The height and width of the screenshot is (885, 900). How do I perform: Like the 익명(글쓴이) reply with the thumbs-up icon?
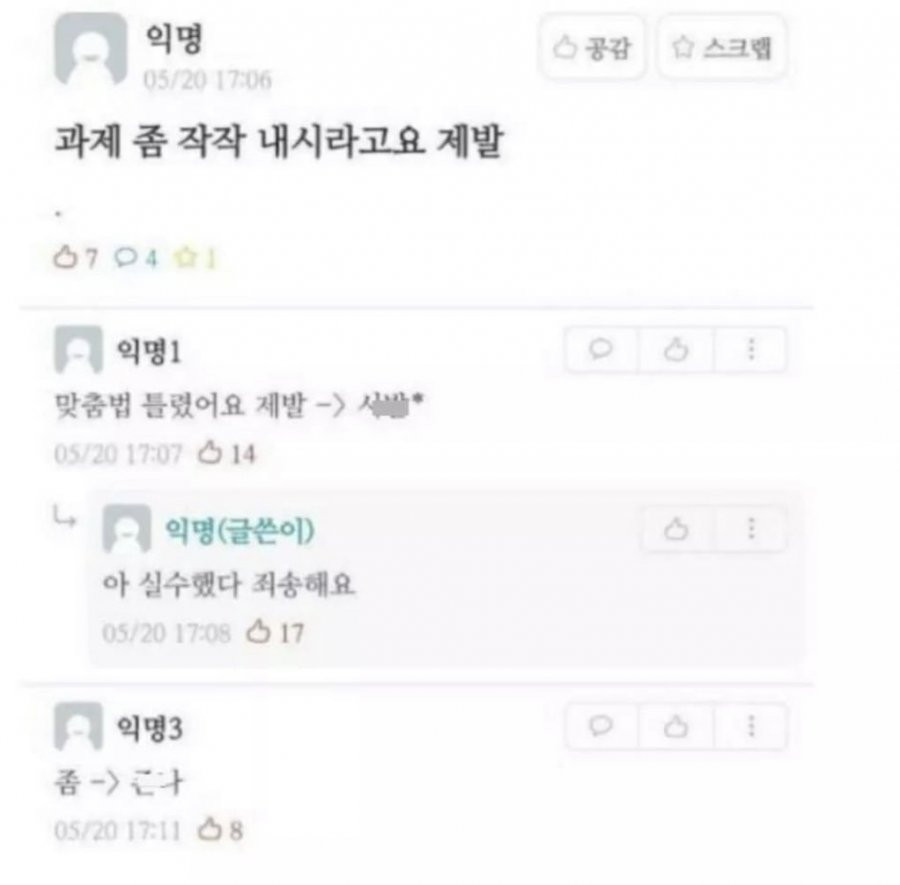(x=676, y=529)
